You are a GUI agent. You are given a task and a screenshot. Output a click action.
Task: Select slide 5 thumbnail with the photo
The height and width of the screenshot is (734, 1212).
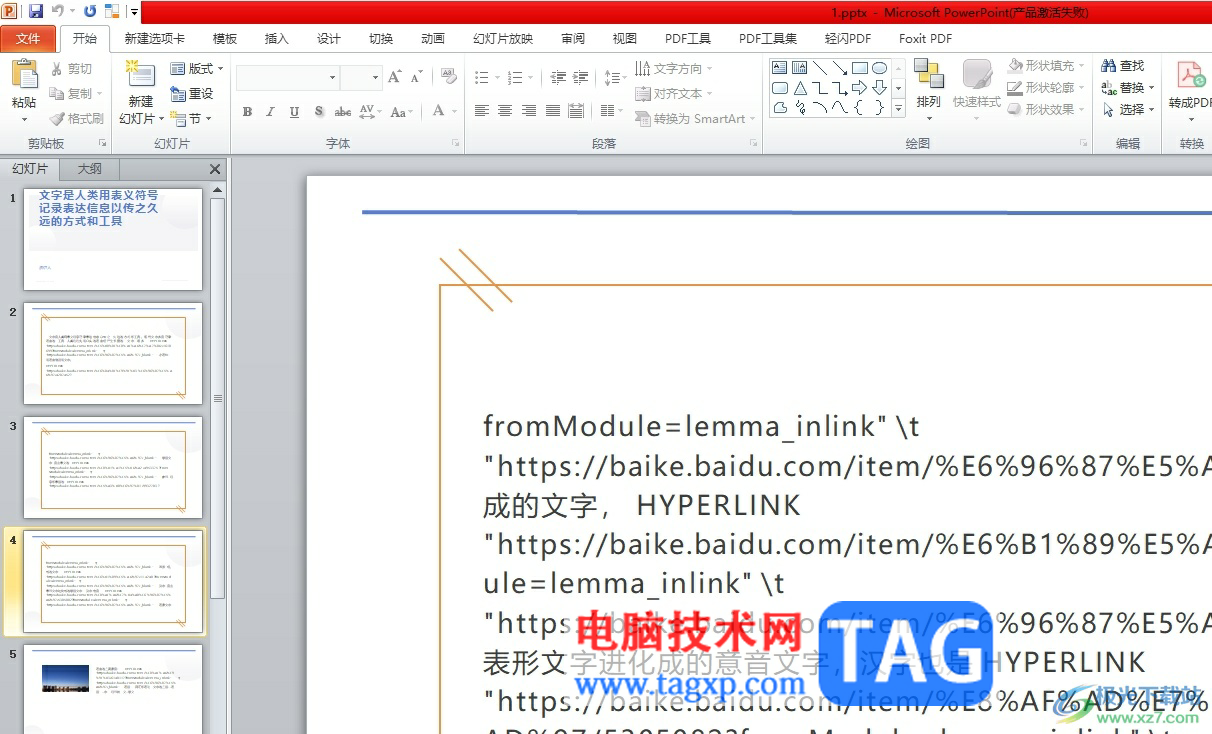pos(113,689)
